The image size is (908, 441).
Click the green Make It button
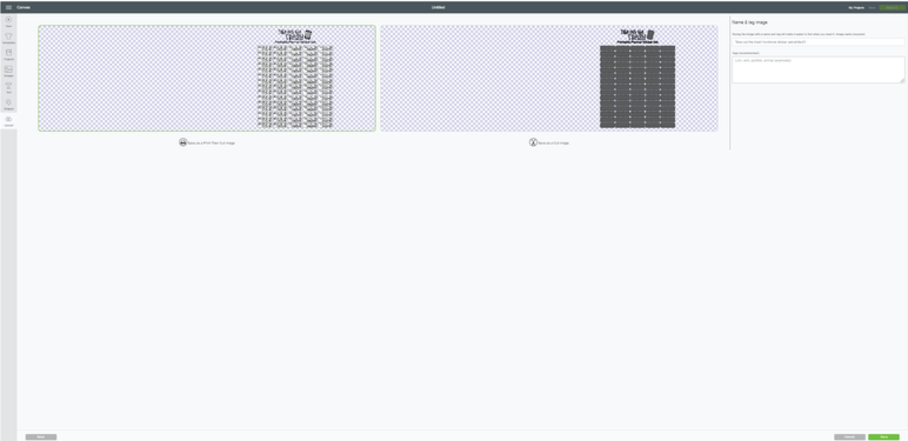892,8
